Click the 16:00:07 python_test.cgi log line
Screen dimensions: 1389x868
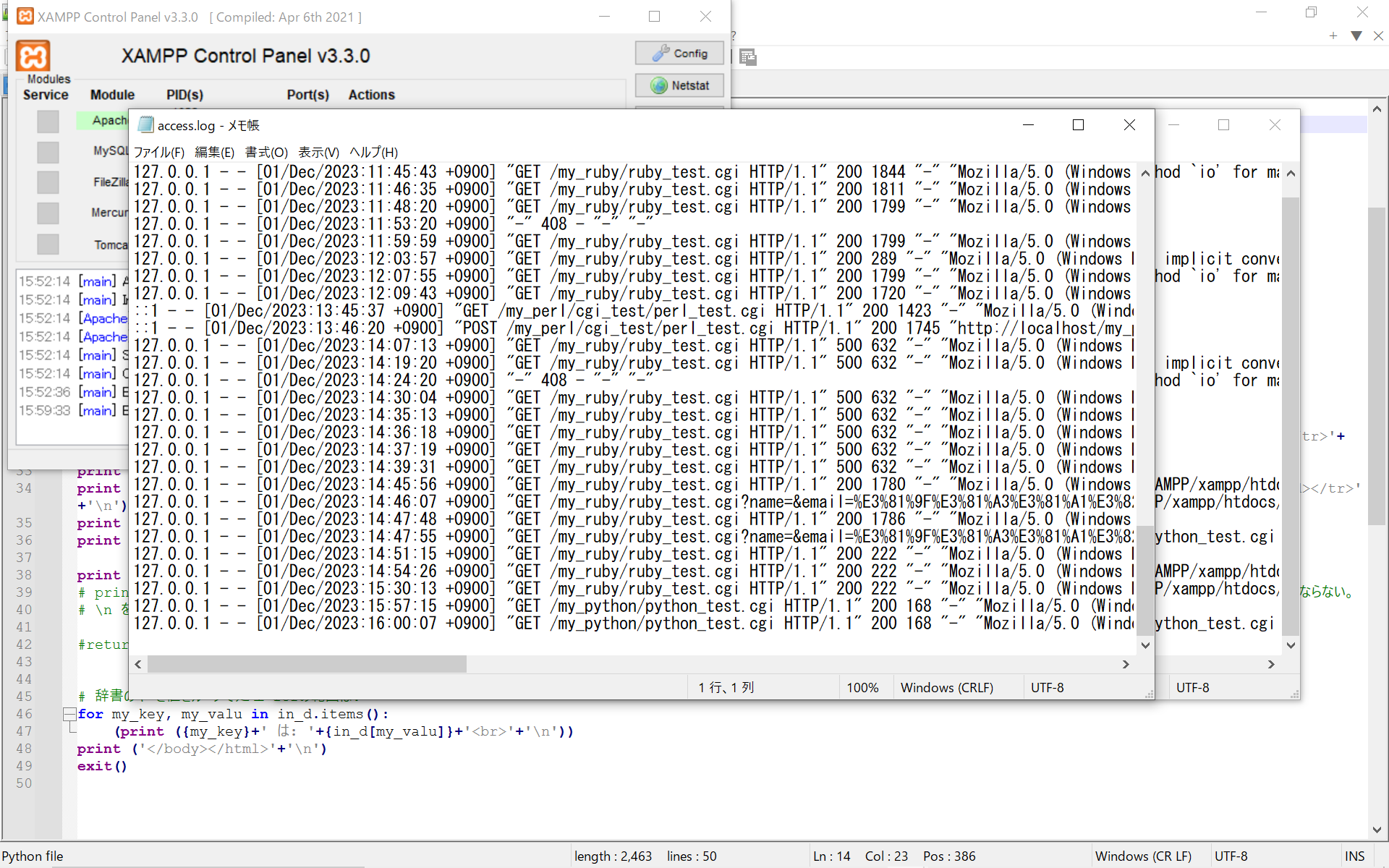[634, 624]
